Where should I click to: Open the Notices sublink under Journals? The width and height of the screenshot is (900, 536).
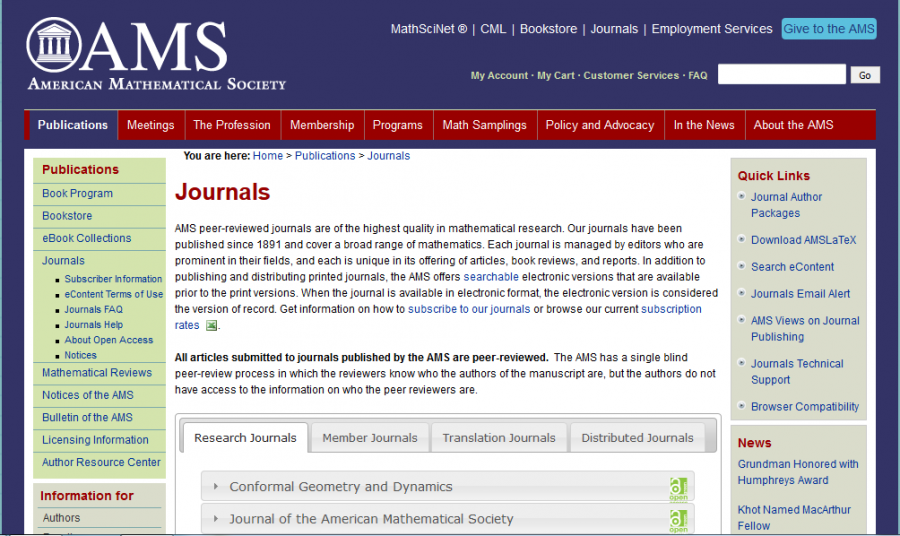tap(80, 355)
